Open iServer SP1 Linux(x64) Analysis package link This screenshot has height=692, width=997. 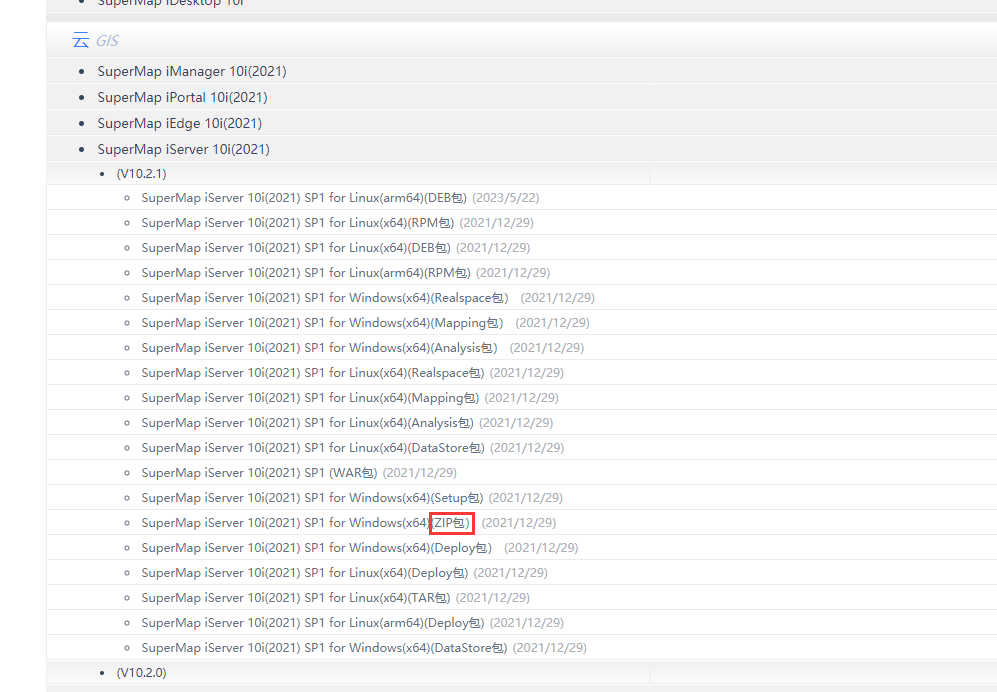click(x=307, y=423)
